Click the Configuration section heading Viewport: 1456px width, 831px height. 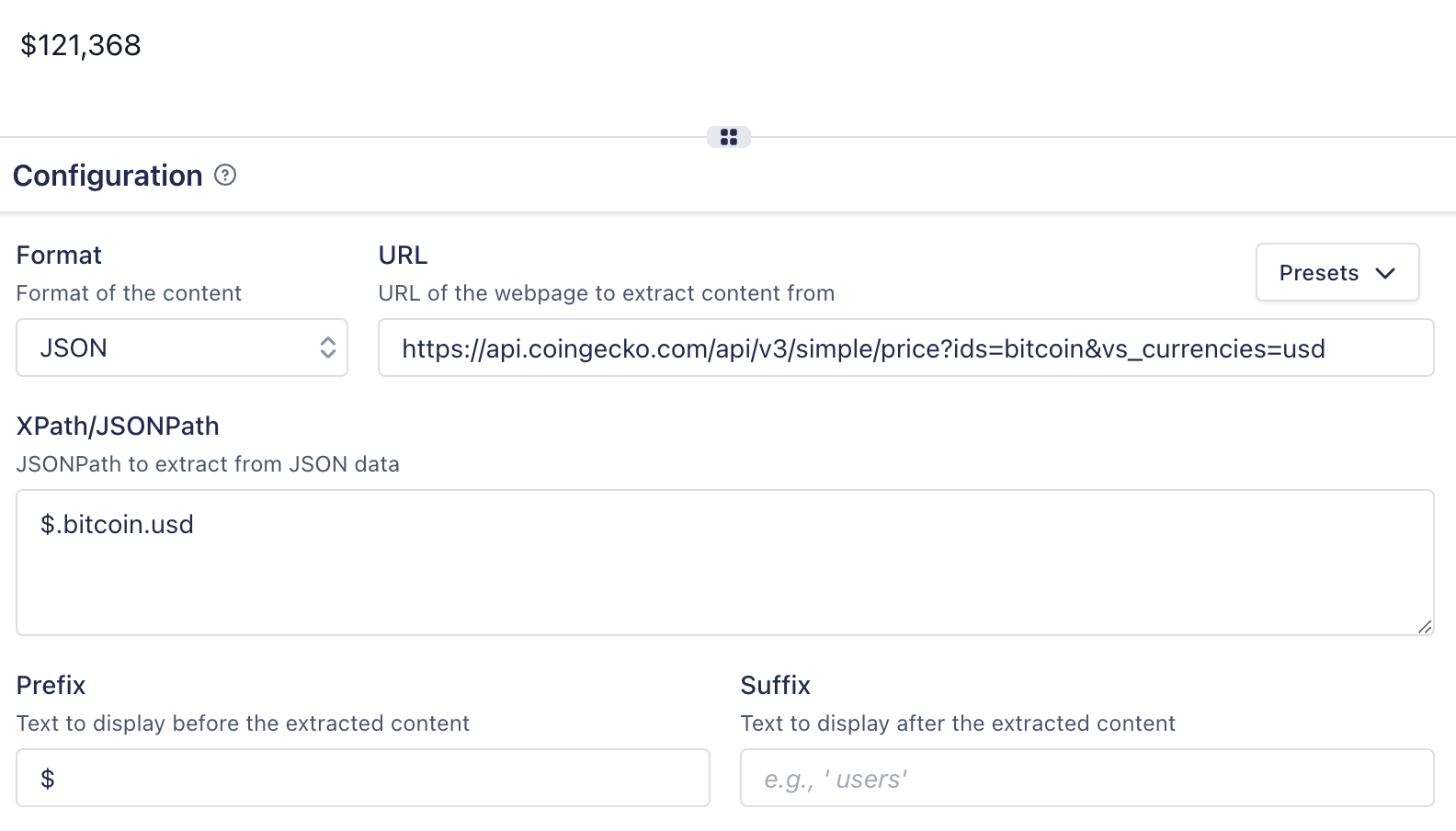click(x=108, y=176)
